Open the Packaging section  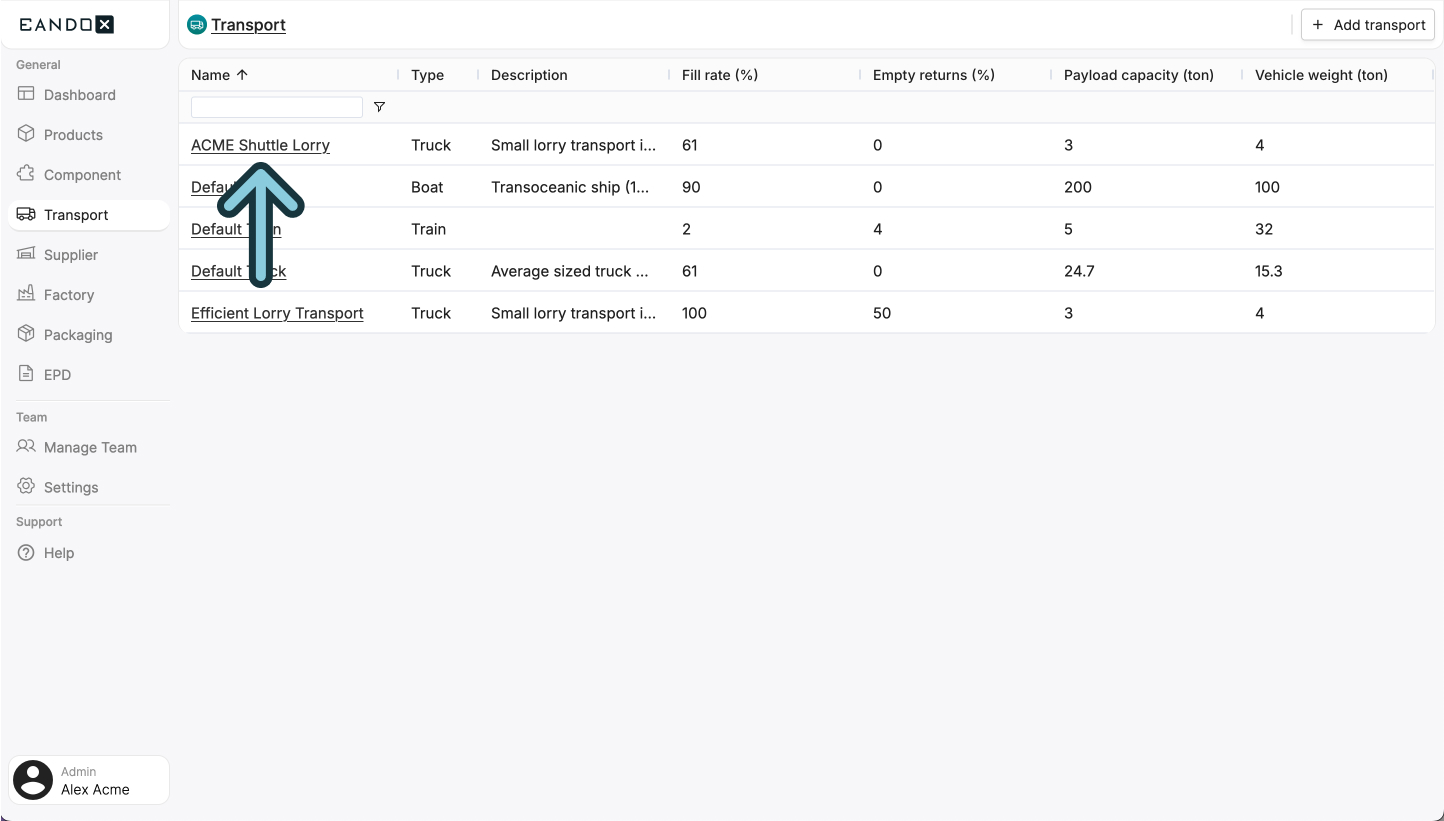click(x=25, y=334)
